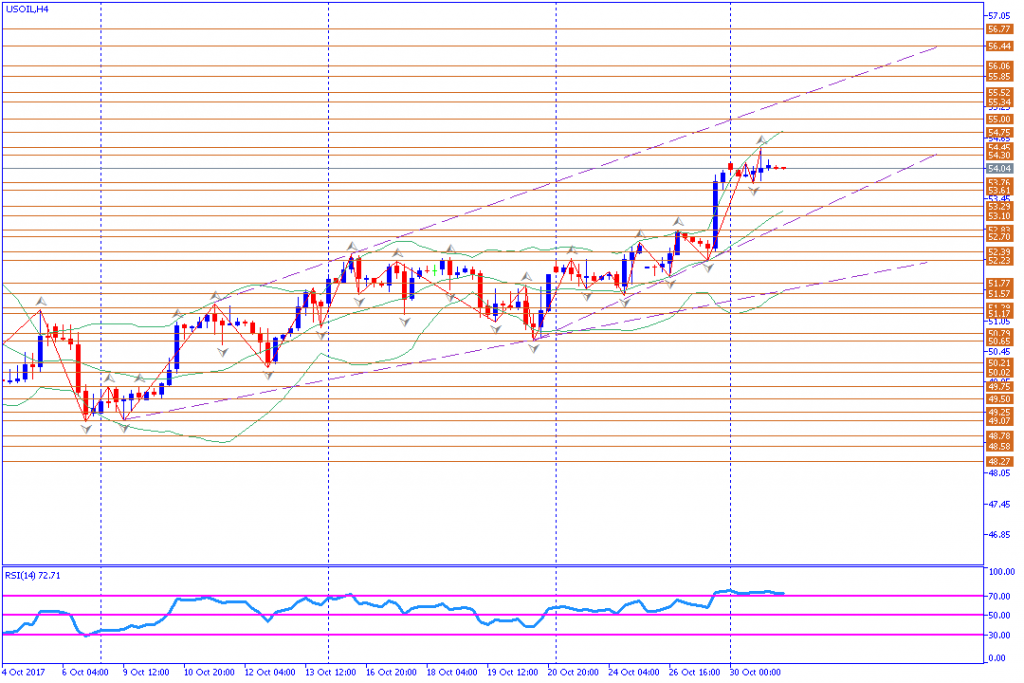Click the 13 Oct 12:00 time label
This screenshot has height=683, width=1024.
tap(330, 672)
